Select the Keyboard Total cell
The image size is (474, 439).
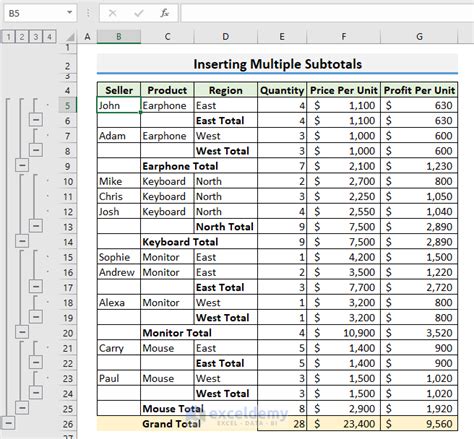click(167, 242)
